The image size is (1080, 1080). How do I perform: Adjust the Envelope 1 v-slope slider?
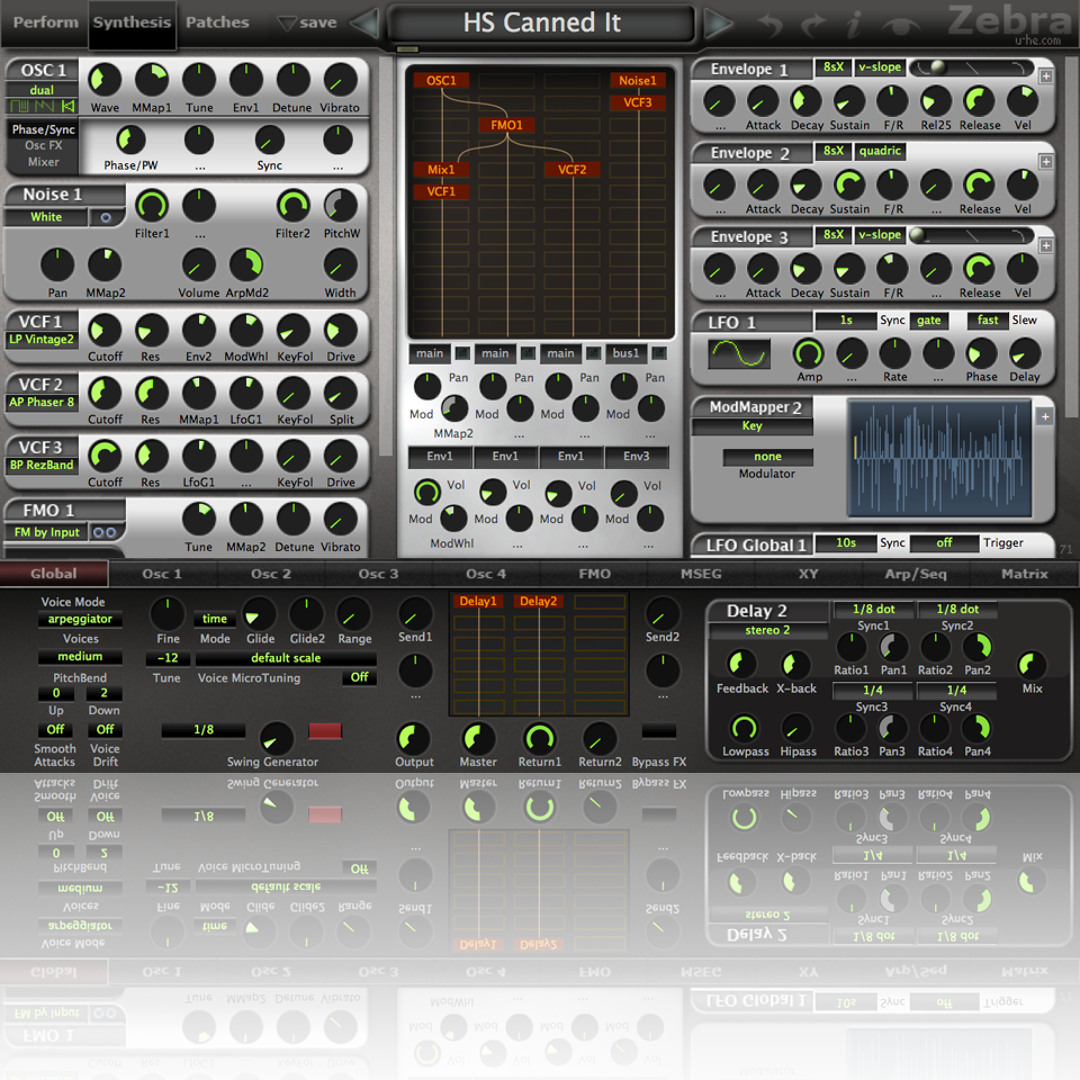point(971,68)
